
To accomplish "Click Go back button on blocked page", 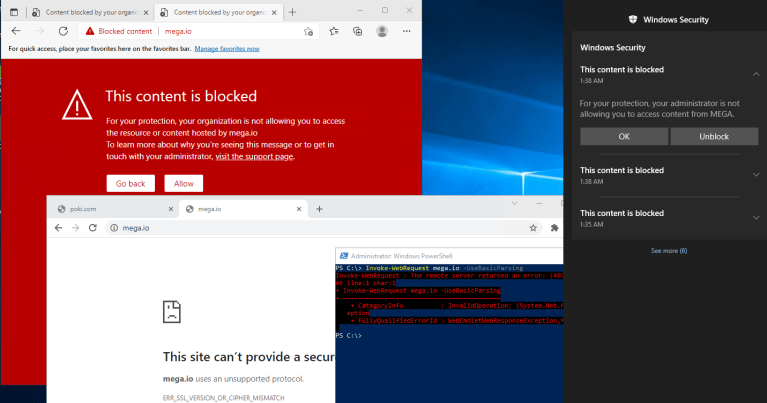I will (x=131, y=183).
